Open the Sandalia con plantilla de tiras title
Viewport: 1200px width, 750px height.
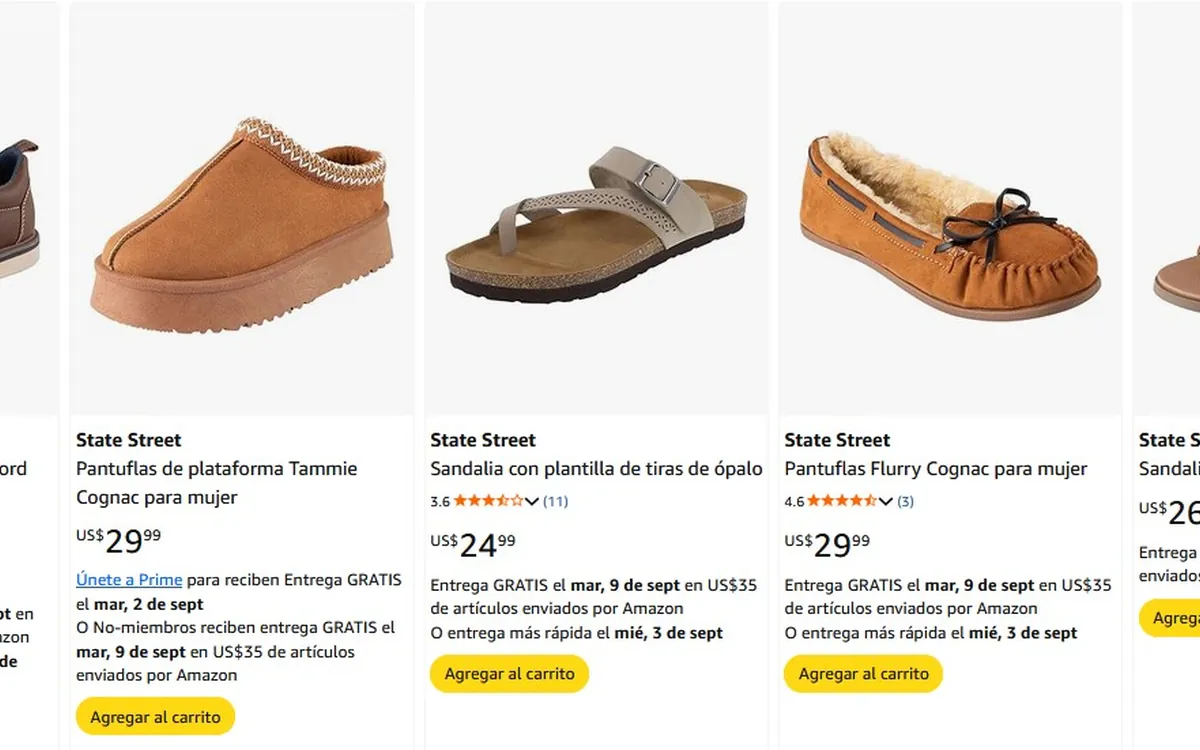[x=596, y=469]
